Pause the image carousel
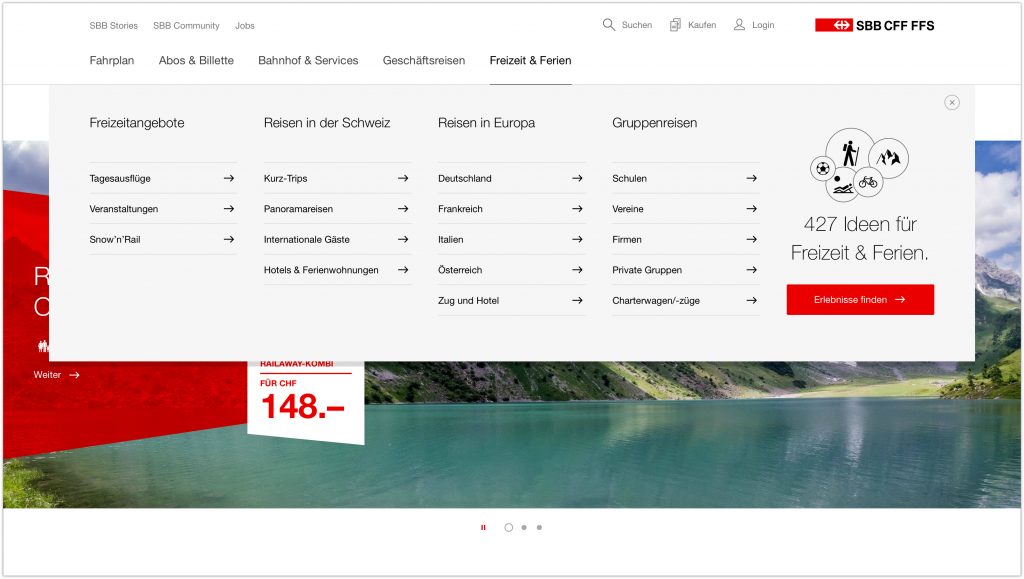 tap(484, 527)
